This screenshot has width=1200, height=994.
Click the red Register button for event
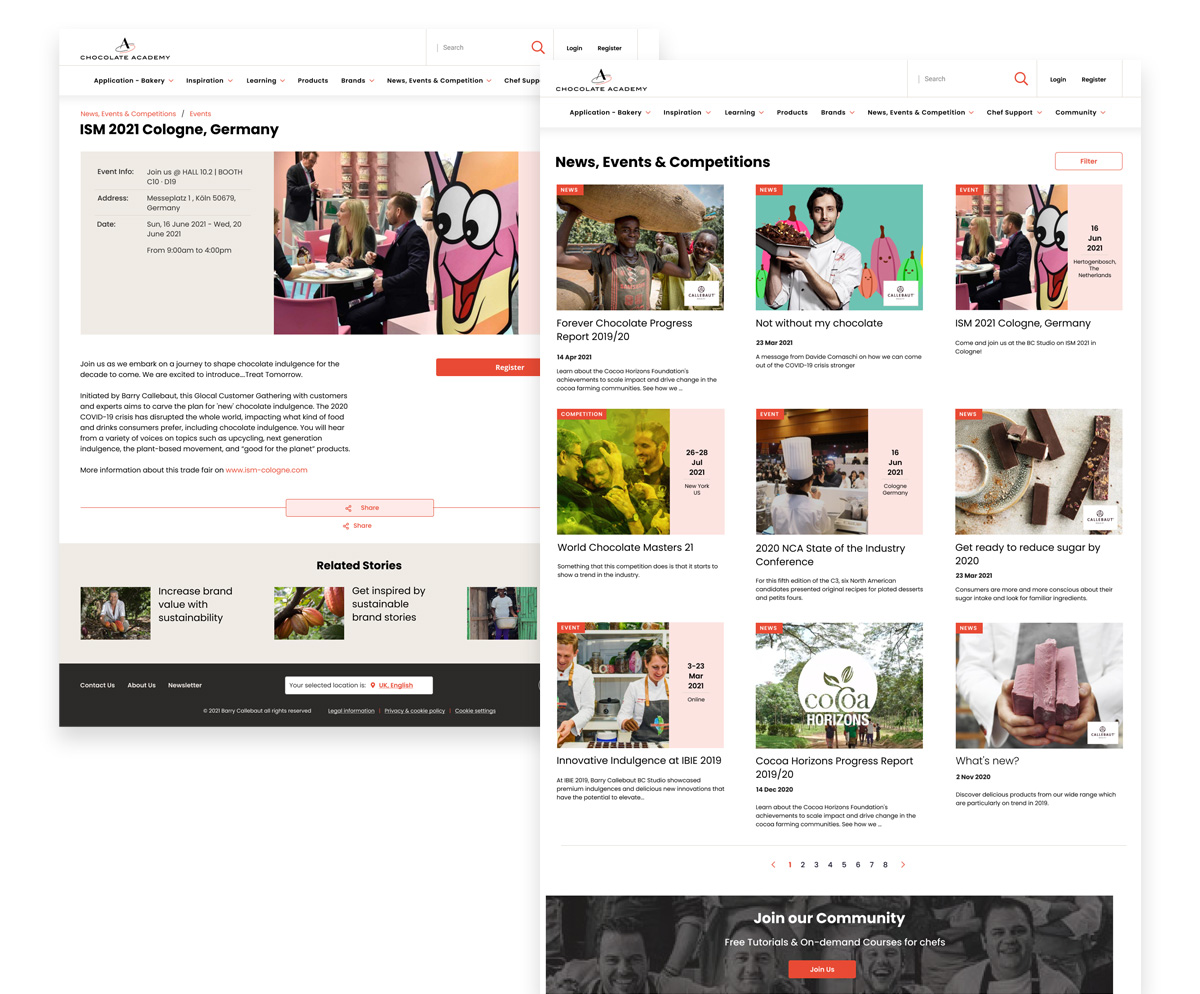pos(509,367)
